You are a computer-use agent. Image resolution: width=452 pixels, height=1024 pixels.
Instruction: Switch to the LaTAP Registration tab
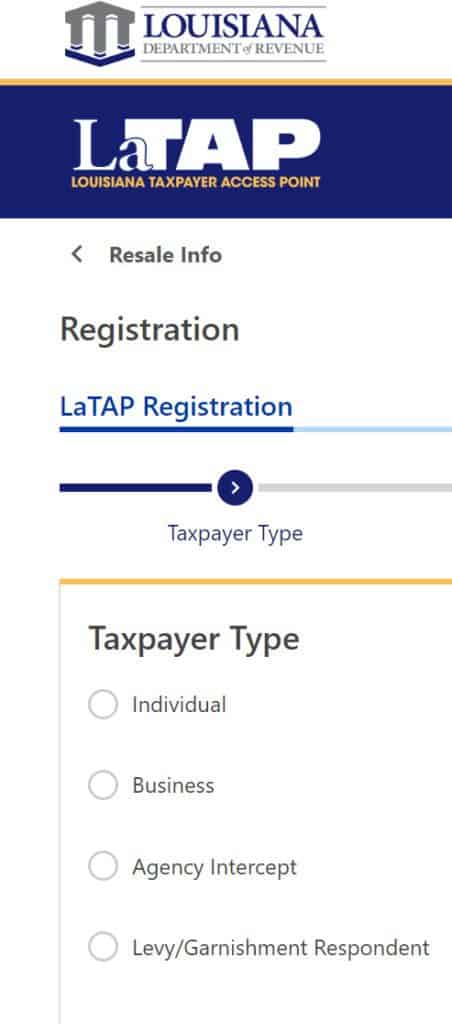176,407
